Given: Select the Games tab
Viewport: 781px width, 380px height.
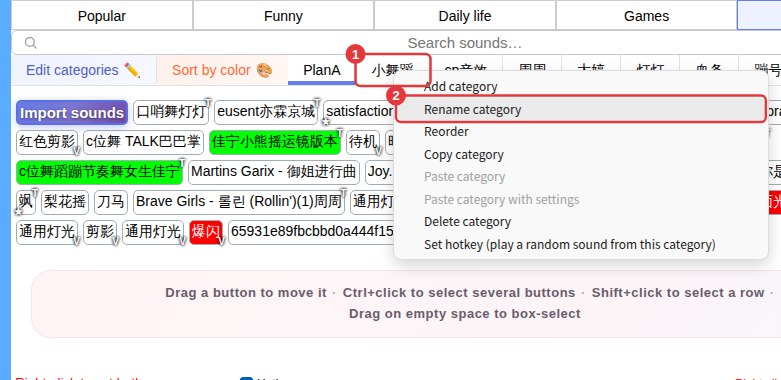Looking at the screenshot, I should [646, 16].
